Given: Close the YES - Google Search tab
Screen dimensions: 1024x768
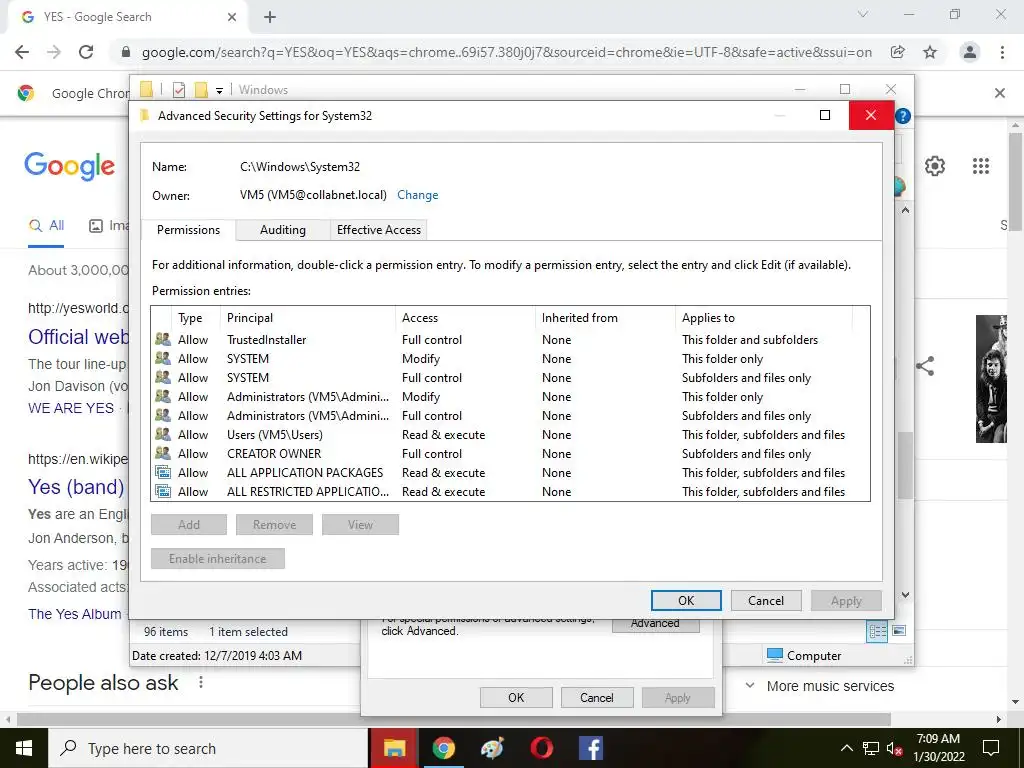Looking at the screenshot, I should pos(232,18).
